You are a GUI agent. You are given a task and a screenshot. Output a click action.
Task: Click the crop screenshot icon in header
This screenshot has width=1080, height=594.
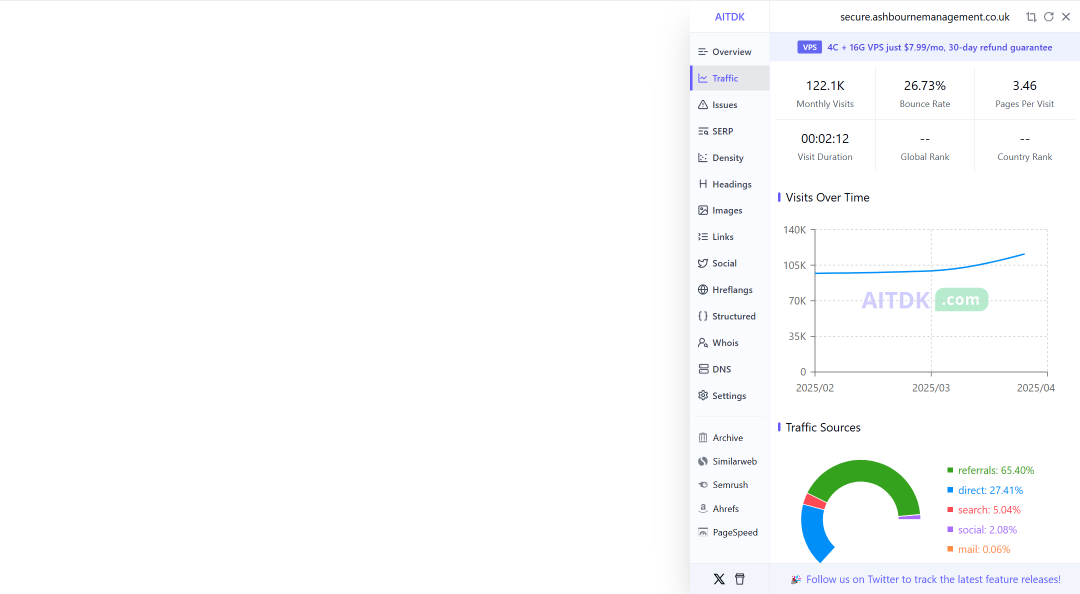pyautogui.click(x=1031, y=17)
